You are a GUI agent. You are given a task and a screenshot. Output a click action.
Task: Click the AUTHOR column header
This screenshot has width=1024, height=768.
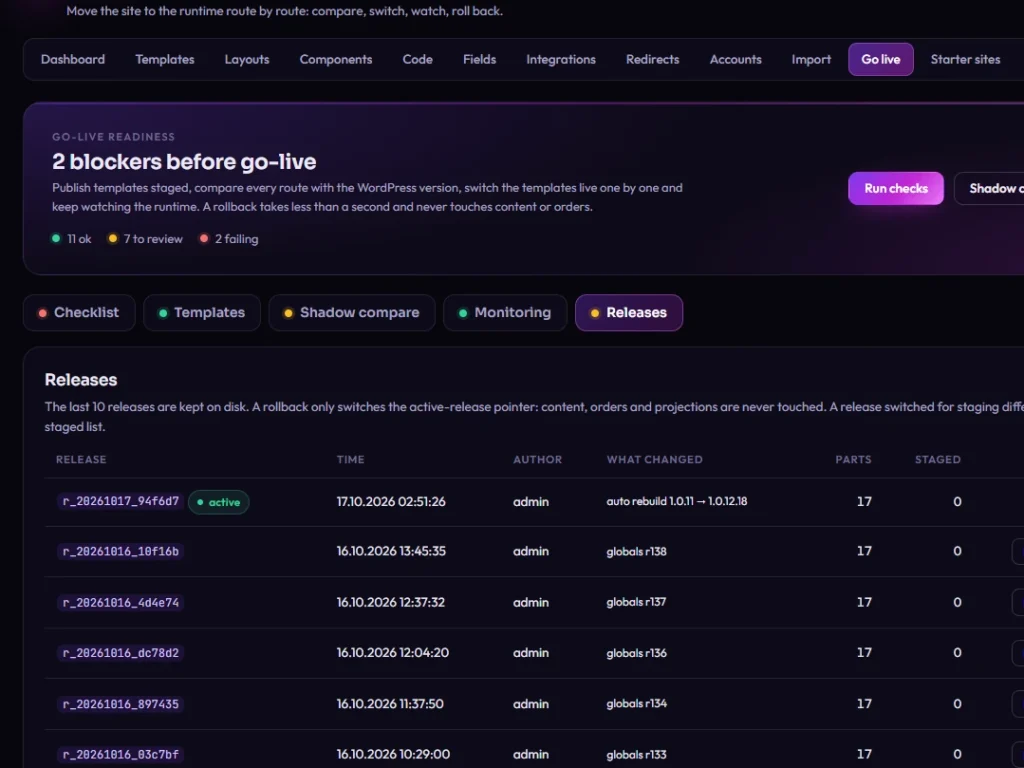tap(537, 460)
